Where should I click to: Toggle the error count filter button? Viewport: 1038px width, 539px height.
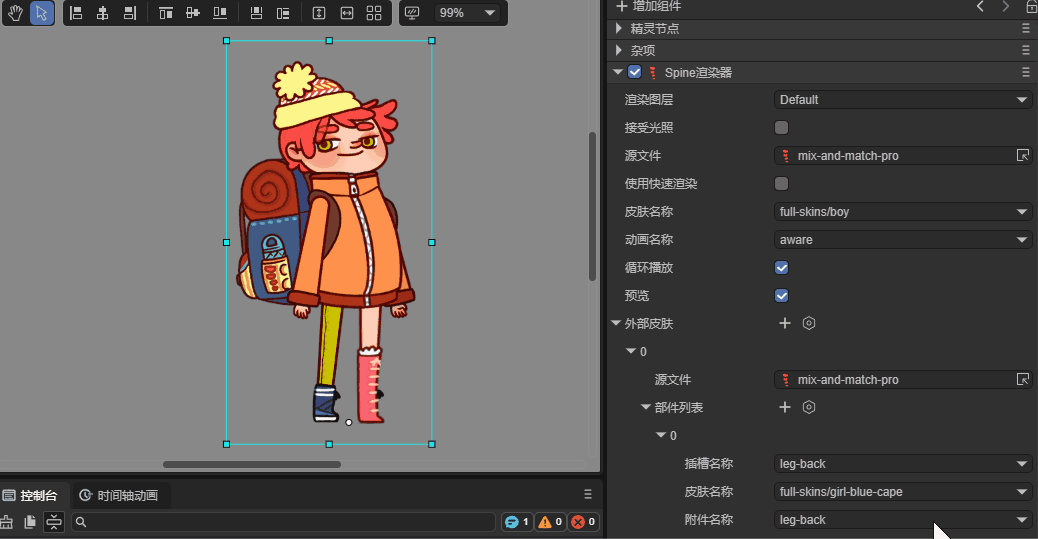pos(583,522)
